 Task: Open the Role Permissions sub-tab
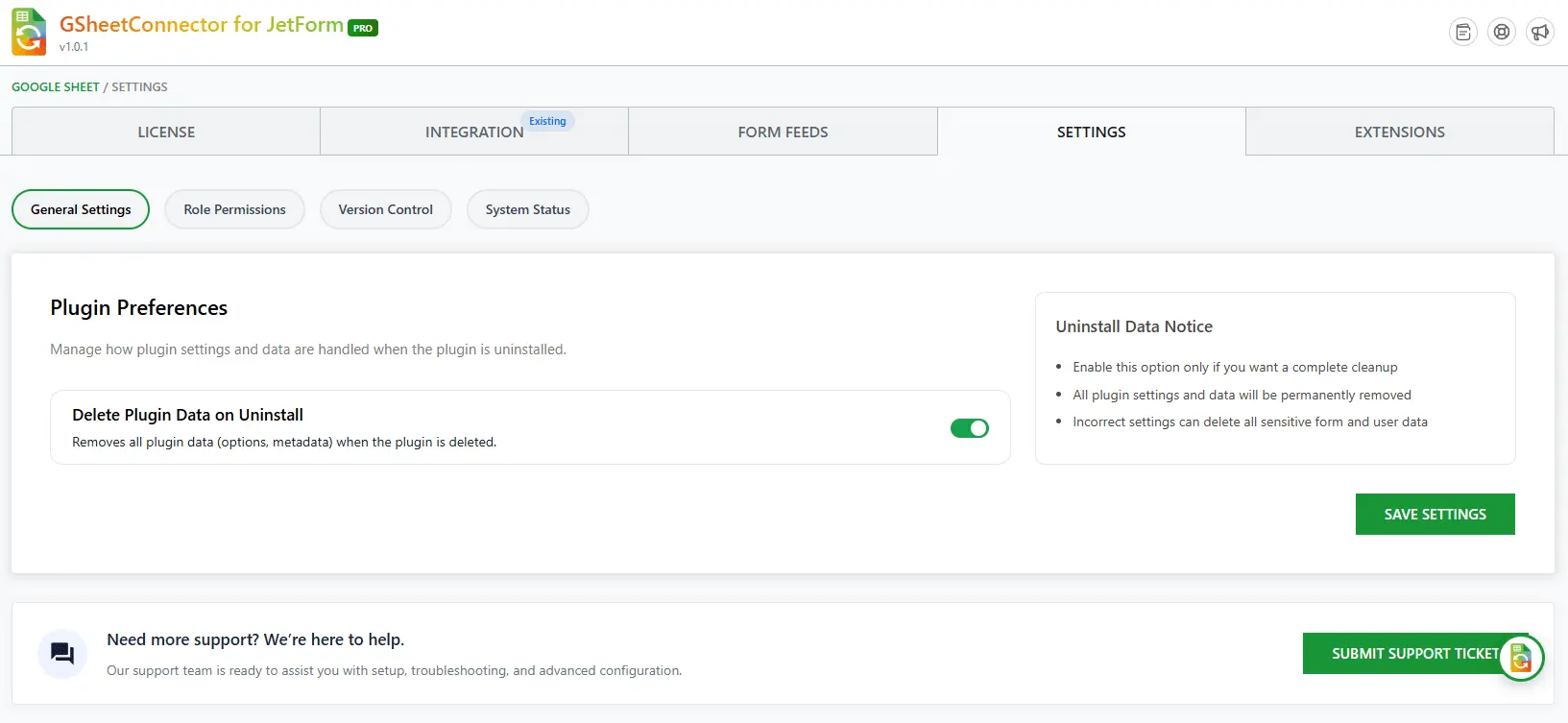[x=235, y=209]
